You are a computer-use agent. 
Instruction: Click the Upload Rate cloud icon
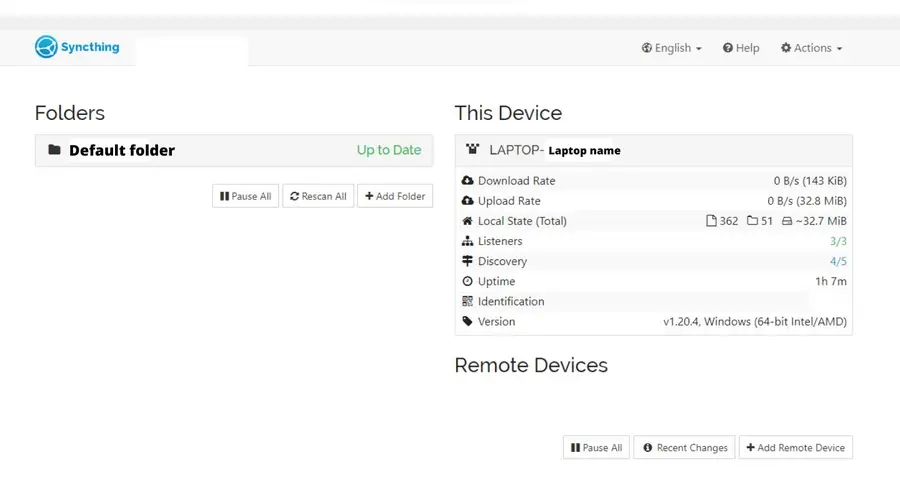pyautogui.click(x=467, y=201)
